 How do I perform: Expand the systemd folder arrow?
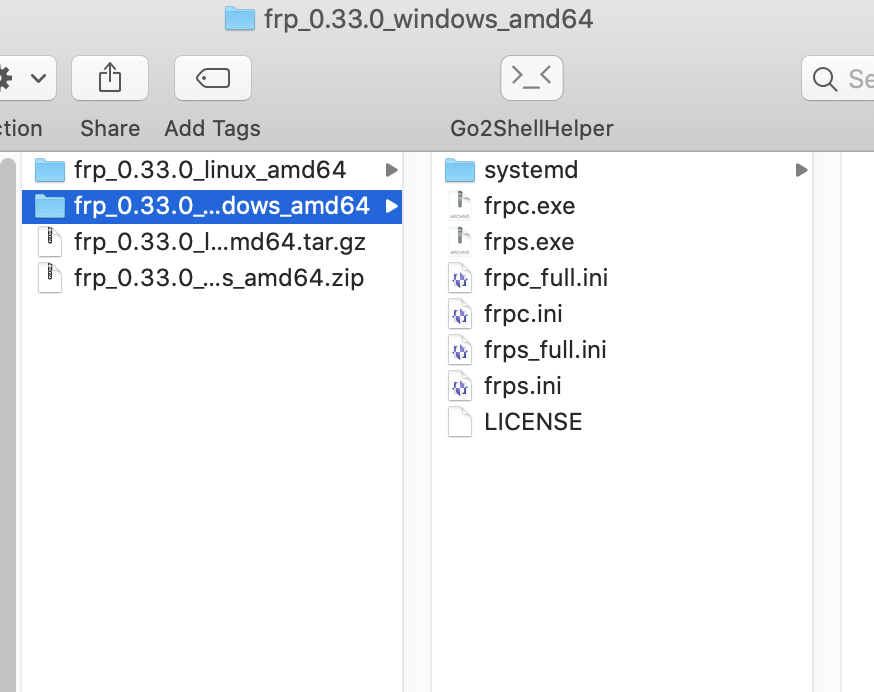pyautogui.click(x=801, y=170)
